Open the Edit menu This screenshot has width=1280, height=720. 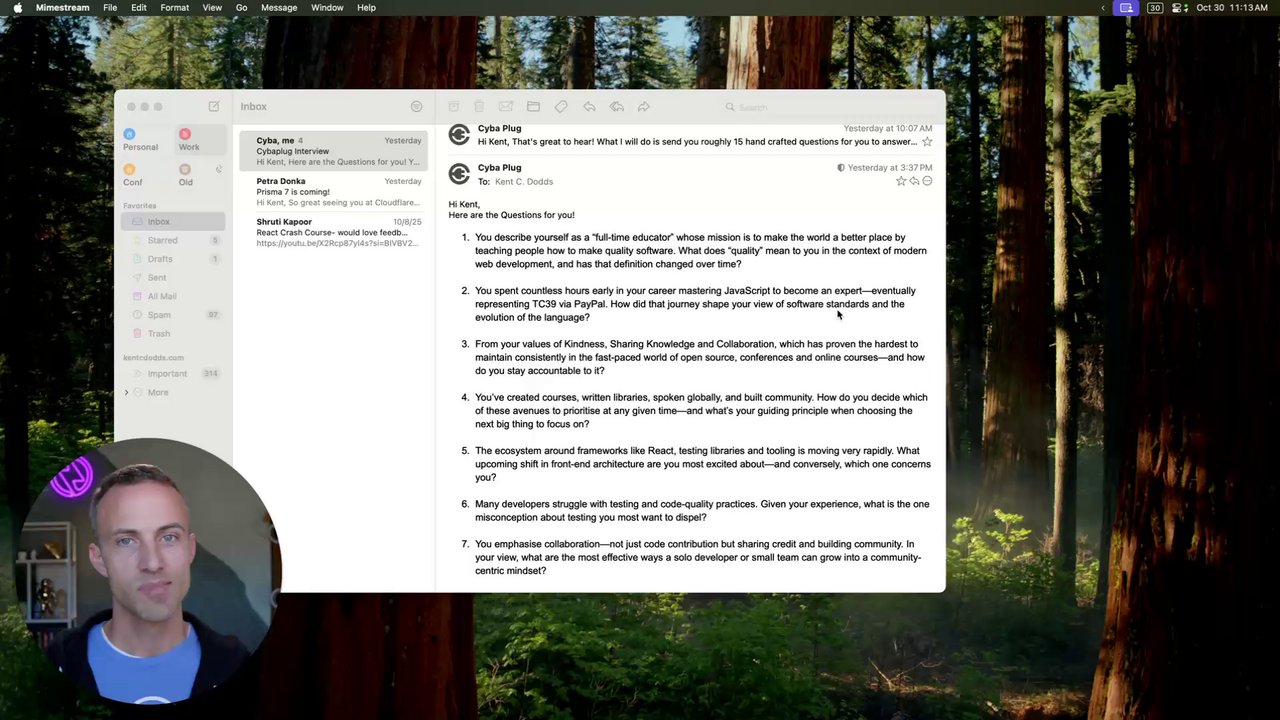click(x=139, y=7)
